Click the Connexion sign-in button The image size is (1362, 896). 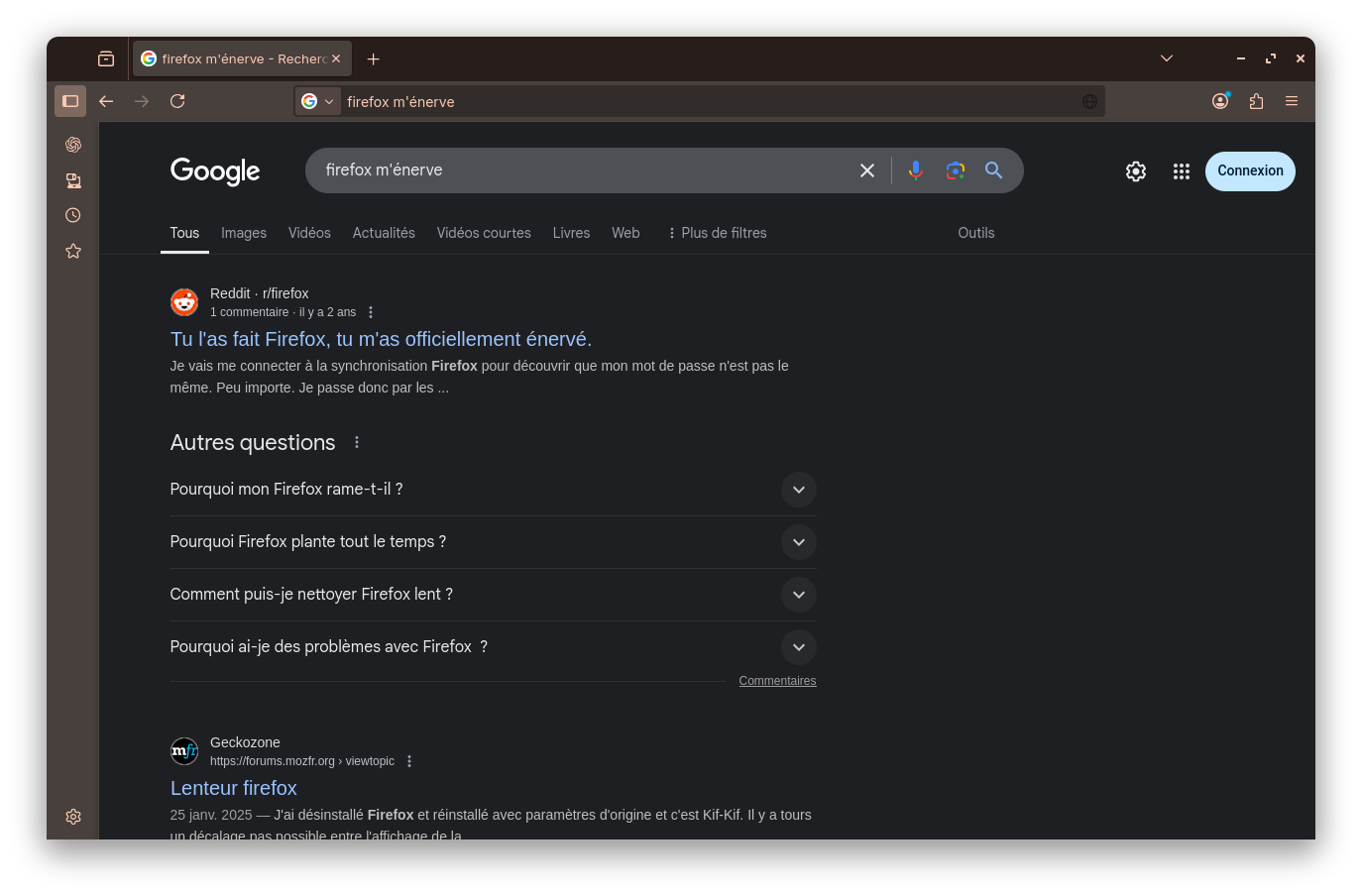tap(1250, 171)
